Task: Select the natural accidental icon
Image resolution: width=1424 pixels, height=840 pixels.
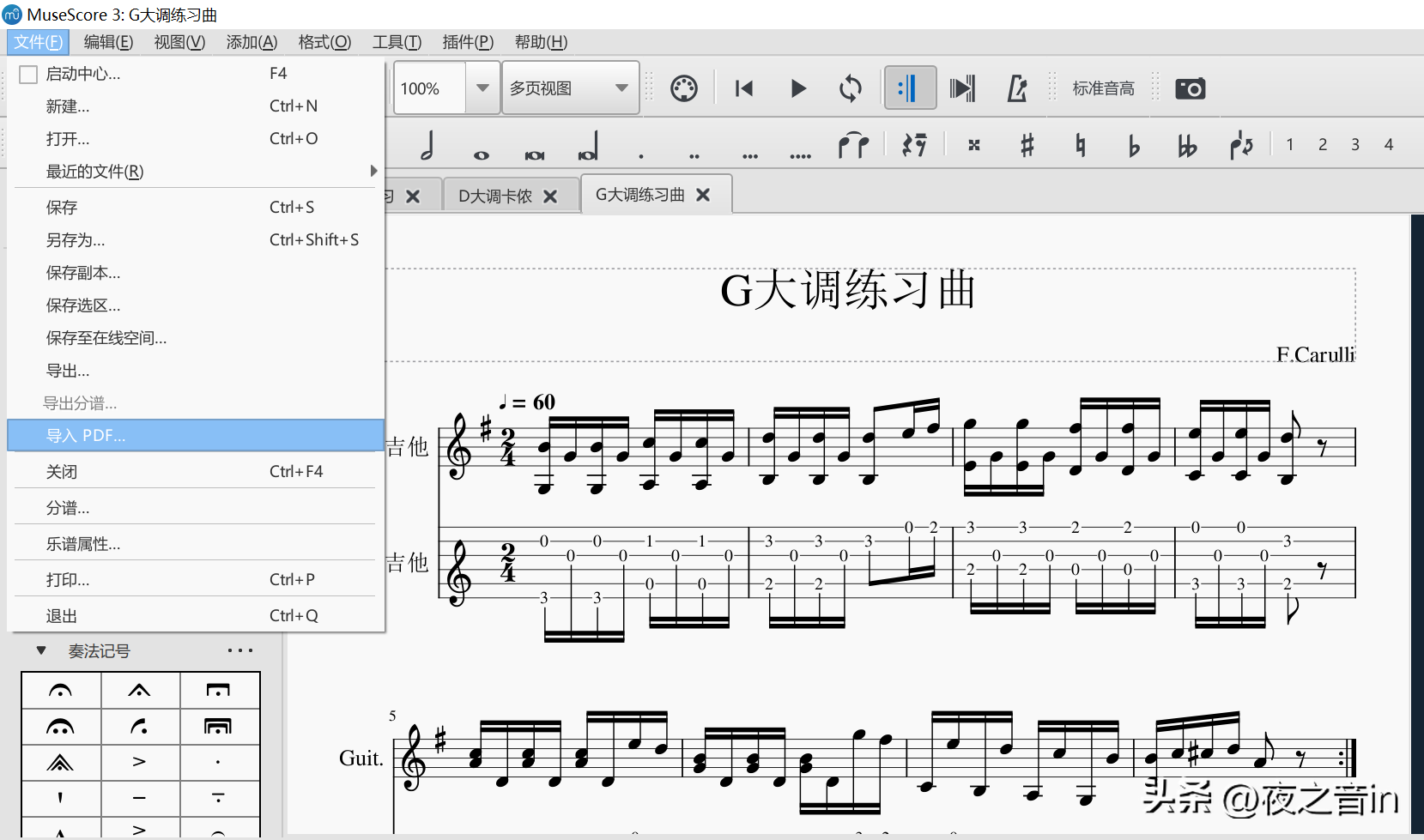Action: click(x=1080, y=146)
